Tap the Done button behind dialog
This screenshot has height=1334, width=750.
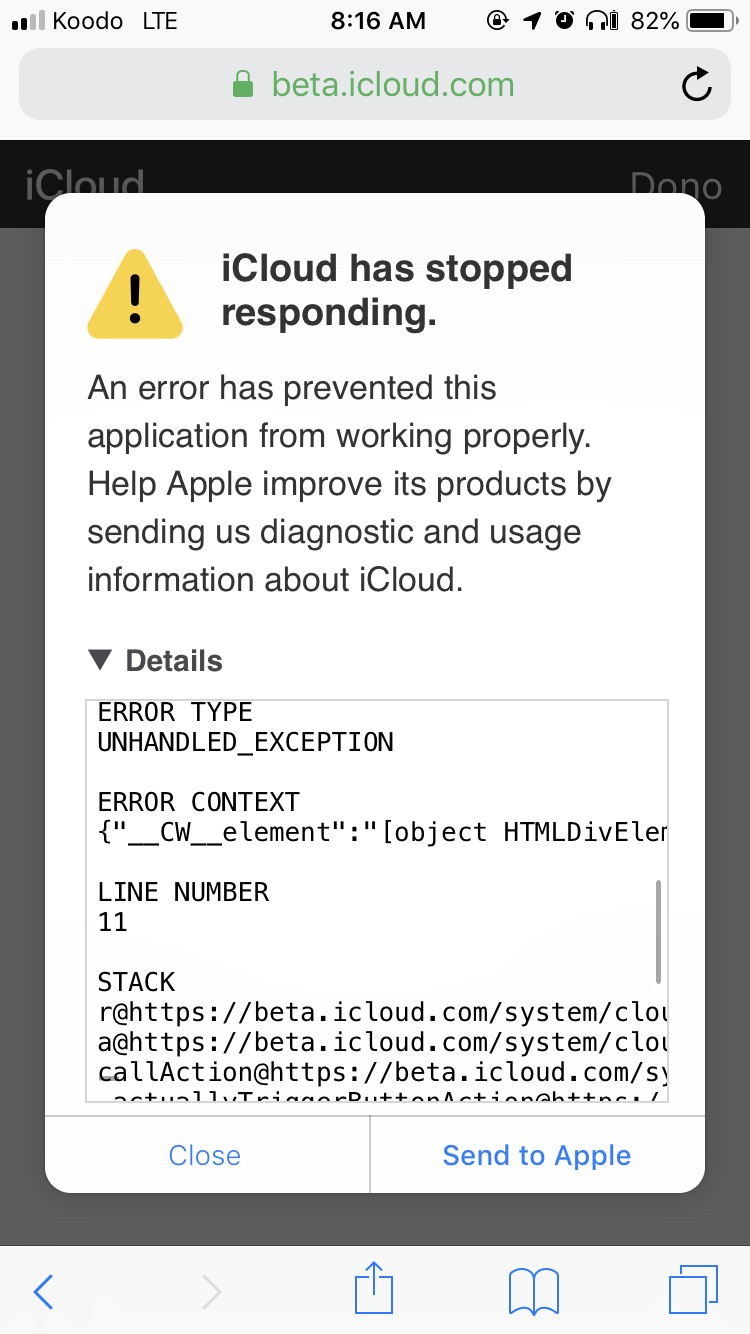676,185
